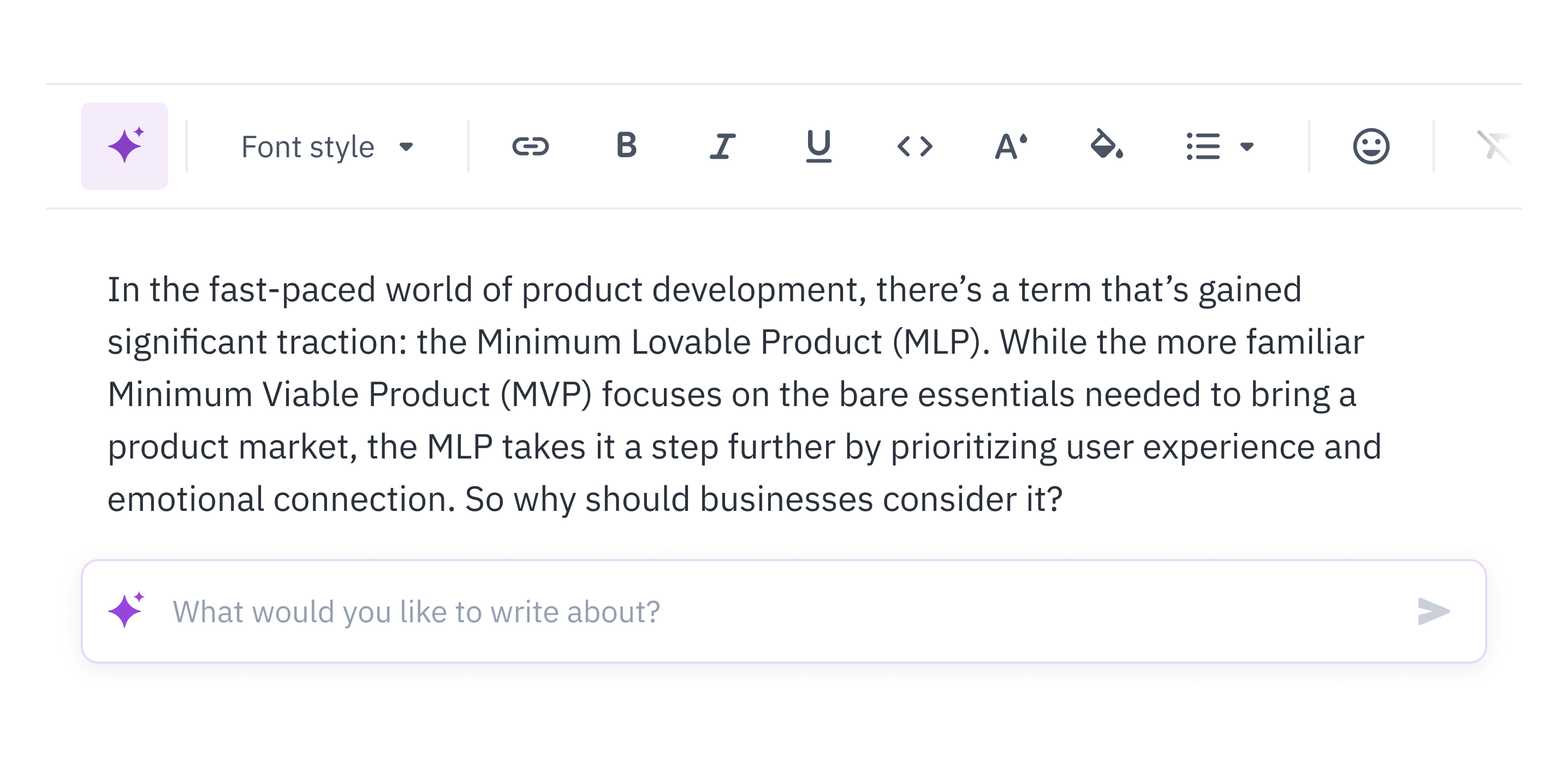Click the AI sparkle button in toolbar

(x=124, y=146)
